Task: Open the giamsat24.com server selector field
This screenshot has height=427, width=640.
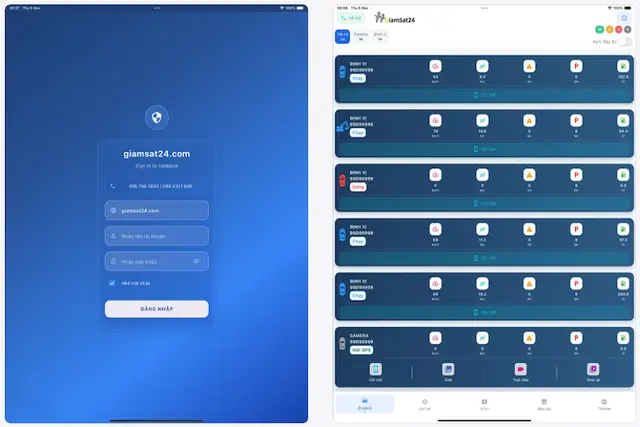Action: (156, 211)
